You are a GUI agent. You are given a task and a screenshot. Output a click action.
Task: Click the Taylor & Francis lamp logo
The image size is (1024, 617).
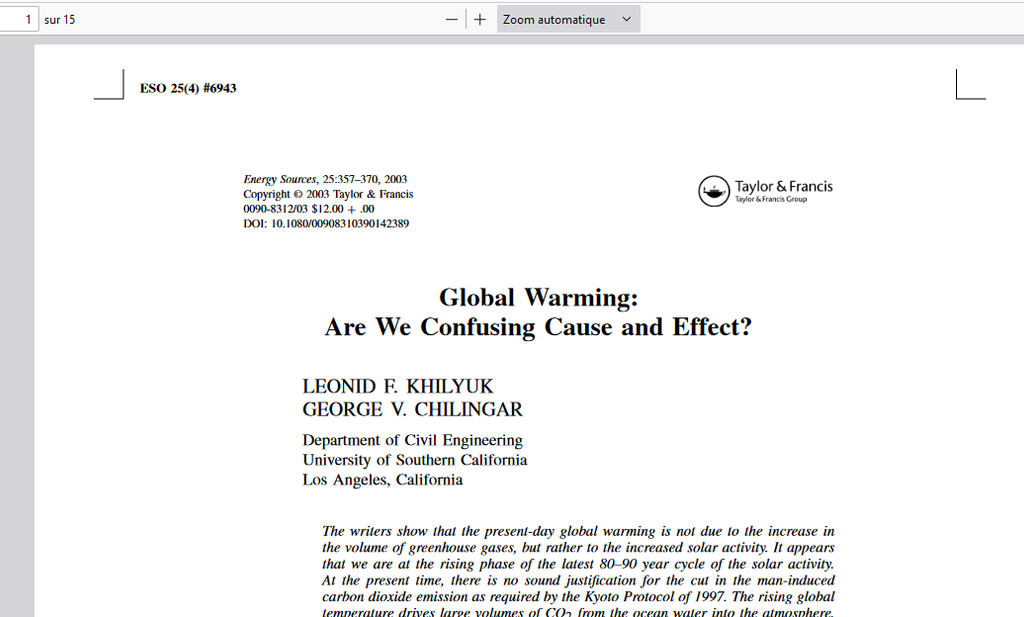tap(714, 190)
